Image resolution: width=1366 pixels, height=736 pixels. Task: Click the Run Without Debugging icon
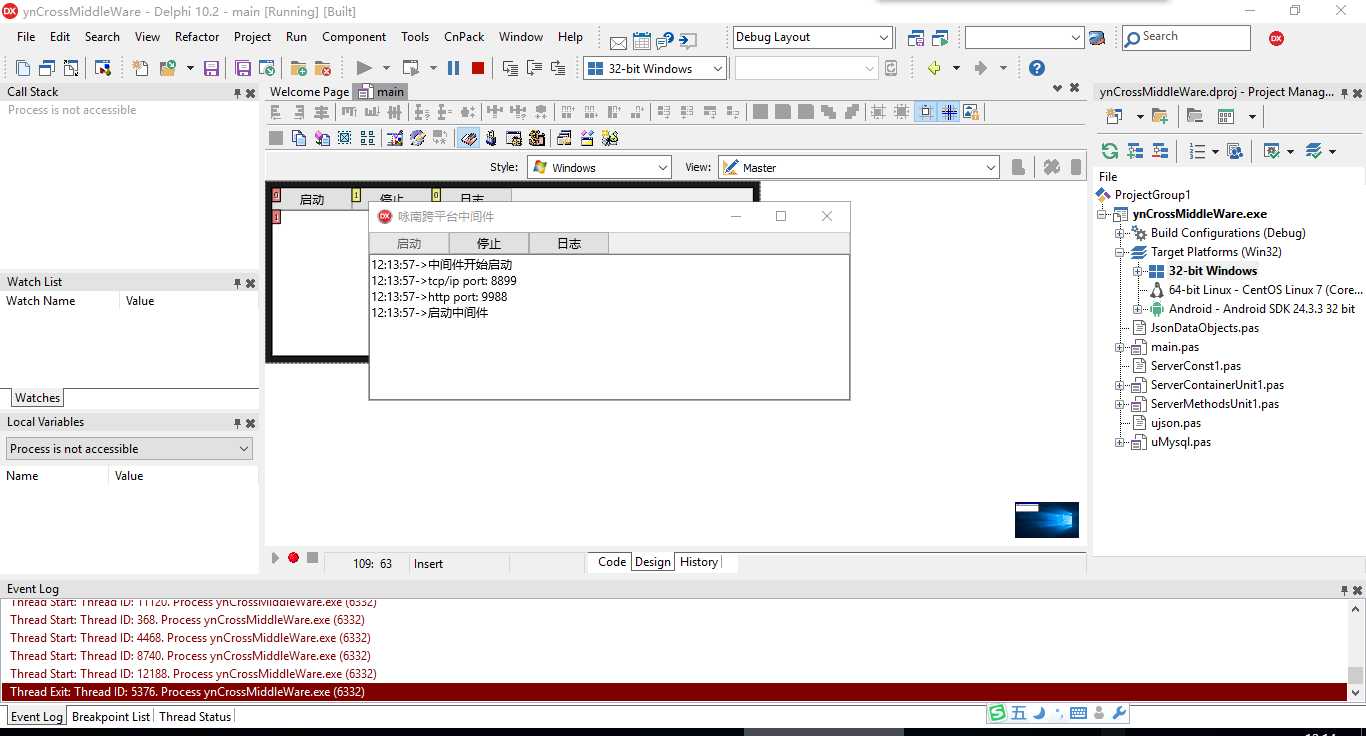coord(411,68)
